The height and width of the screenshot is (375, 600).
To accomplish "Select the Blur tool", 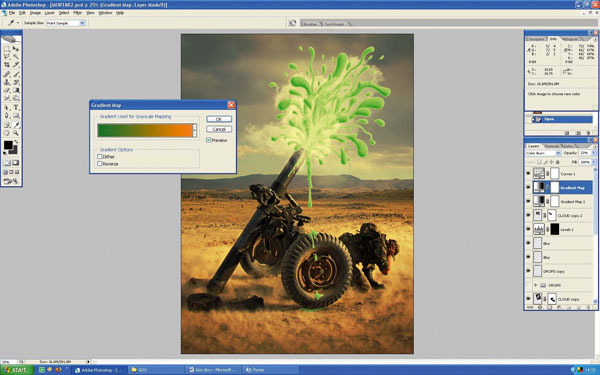I will 7,98.
